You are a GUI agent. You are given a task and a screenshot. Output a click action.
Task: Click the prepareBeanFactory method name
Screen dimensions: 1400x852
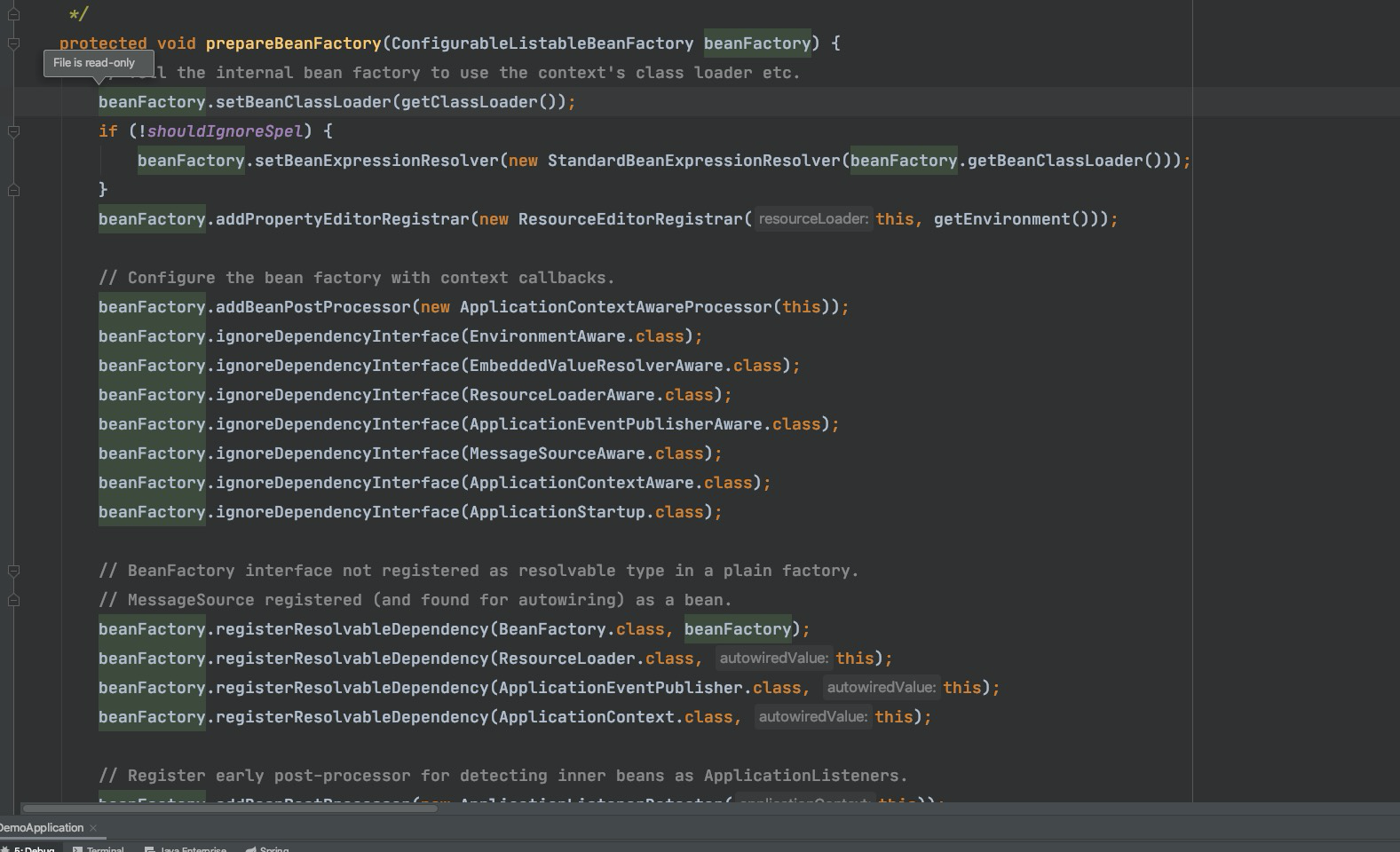293,43
